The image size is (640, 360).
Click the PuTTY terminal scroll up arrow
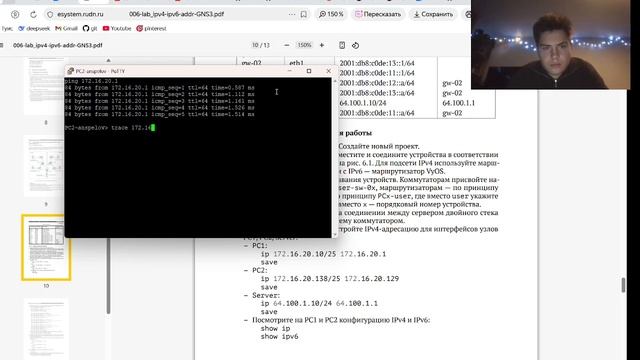tap(335, 81)
